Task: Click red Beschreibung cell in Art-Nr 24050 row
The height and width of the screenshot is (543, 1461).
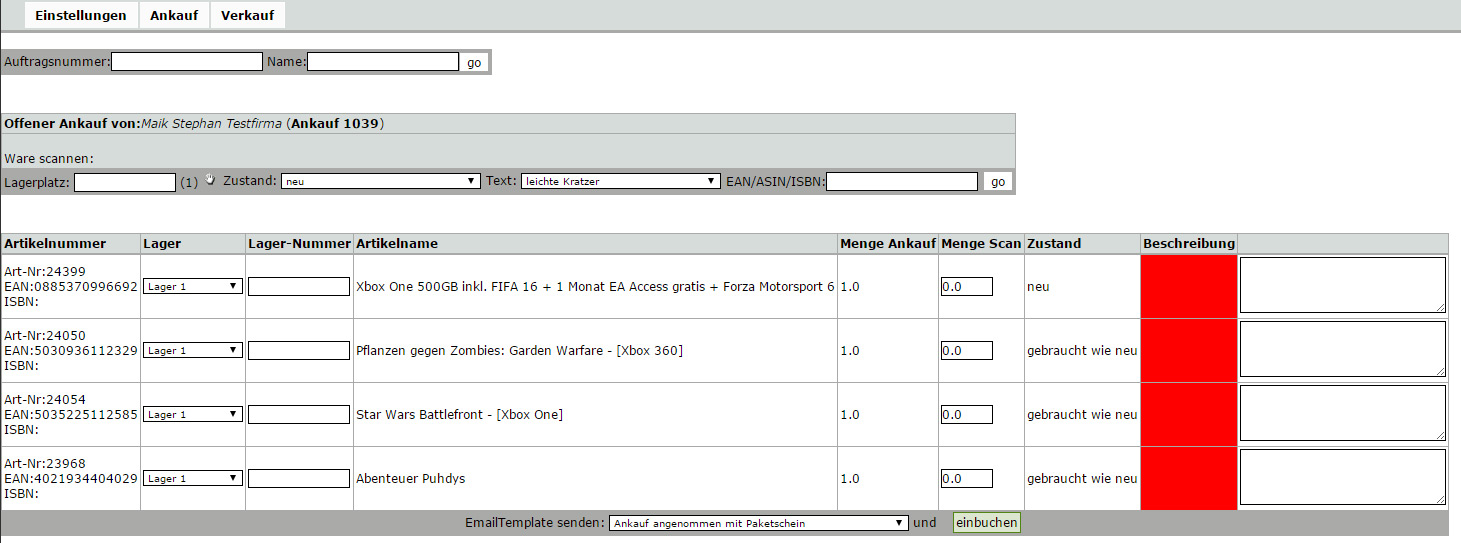Action: (1189, 351)
